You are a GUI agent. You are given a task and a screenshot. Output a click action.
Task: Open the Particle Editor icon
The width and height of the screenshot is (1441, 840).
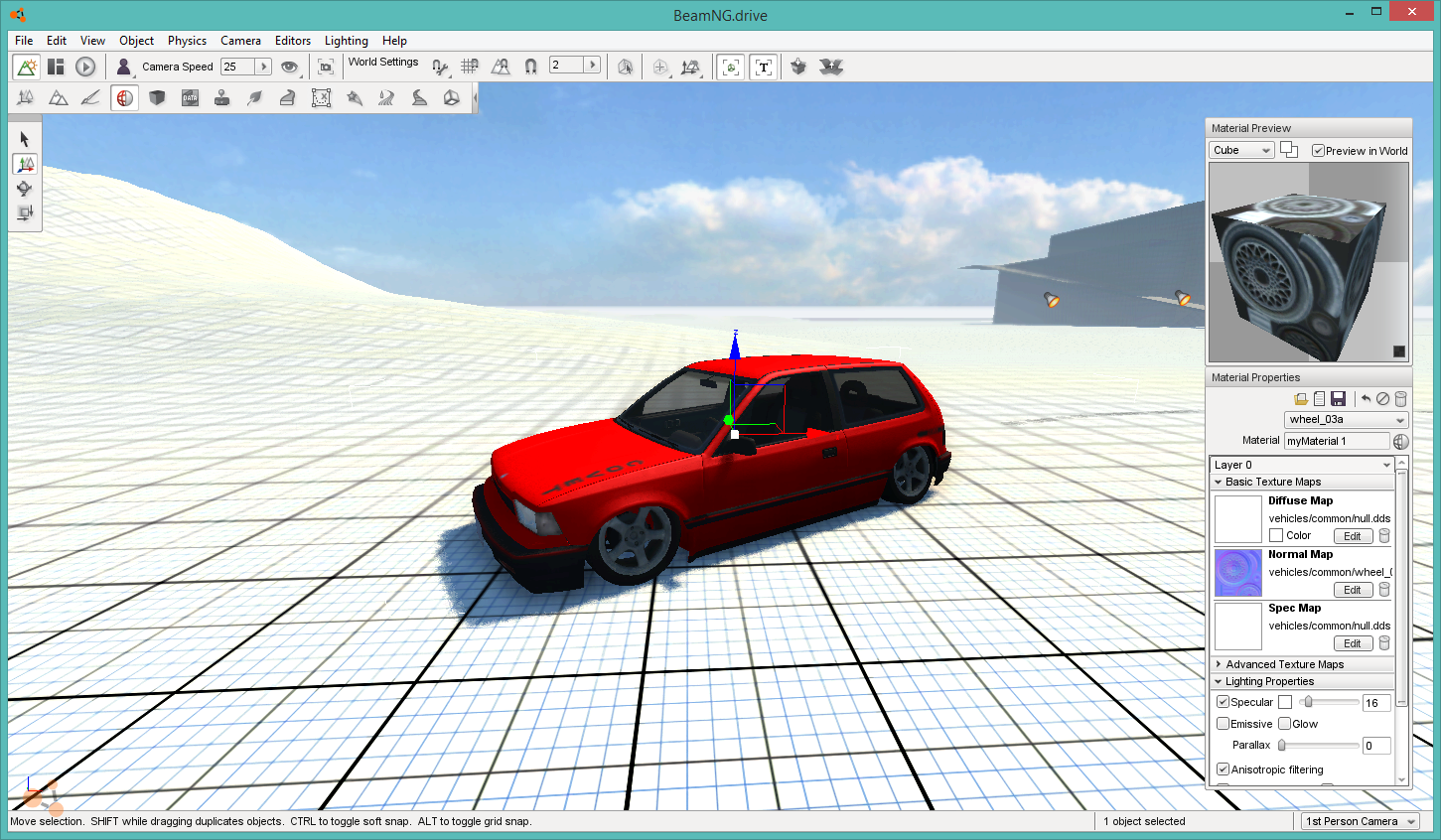tap(354, 97)
